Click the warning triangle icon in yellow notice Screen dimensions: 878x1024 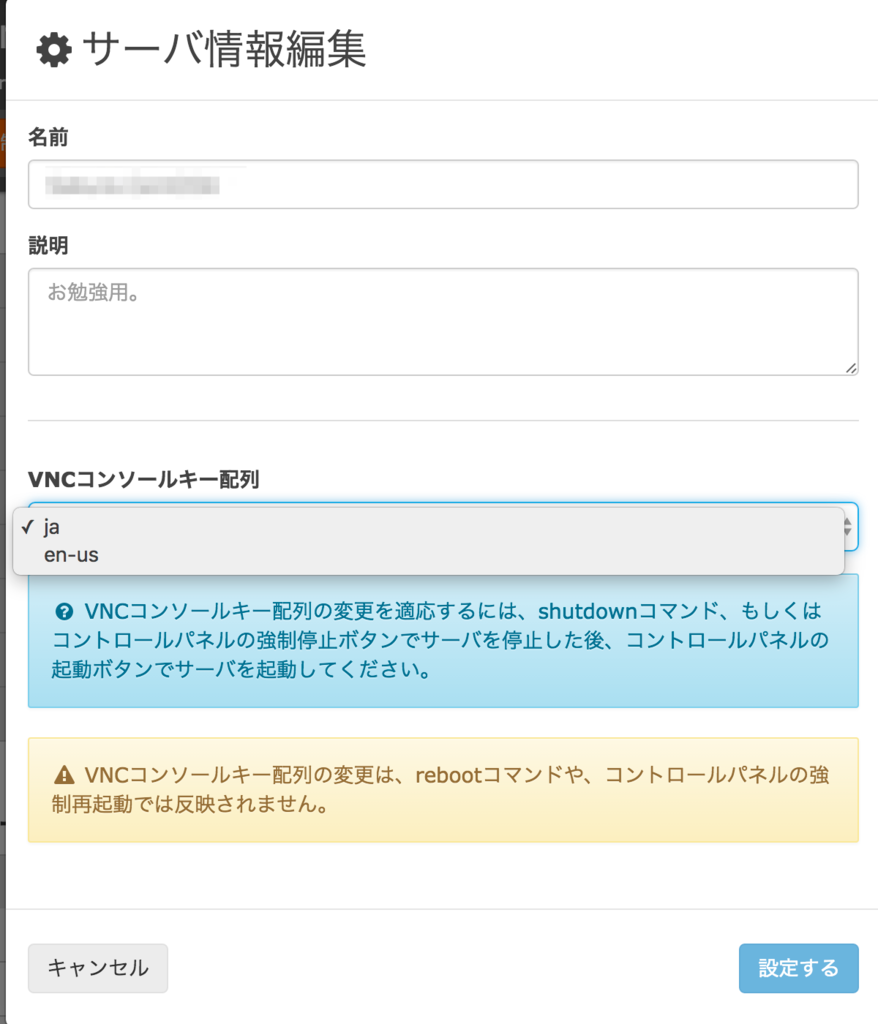coord(64,775)
